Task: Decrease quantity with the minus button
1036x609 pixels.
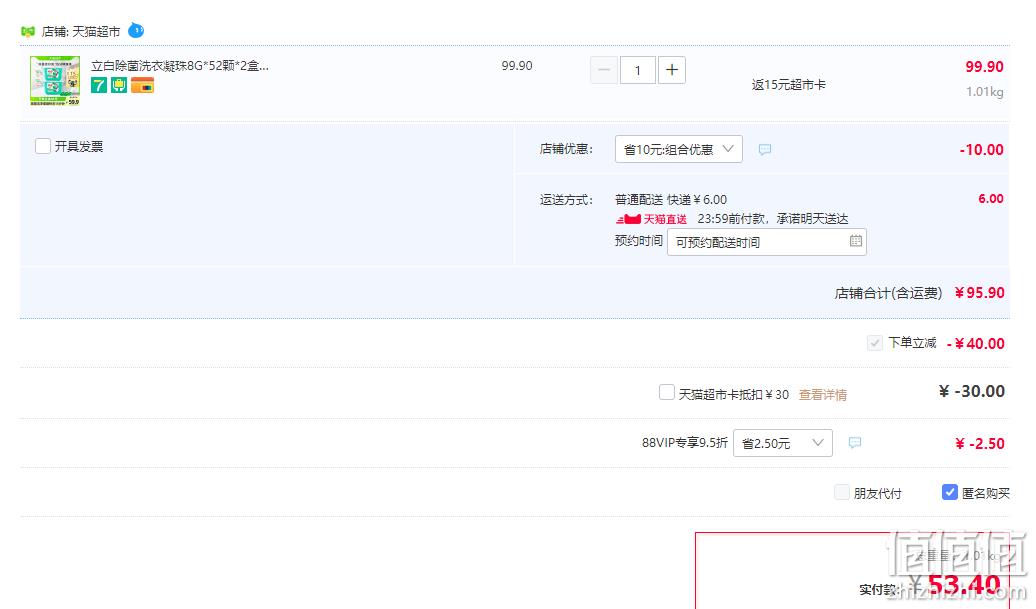Action: click(x=604, y=70)
